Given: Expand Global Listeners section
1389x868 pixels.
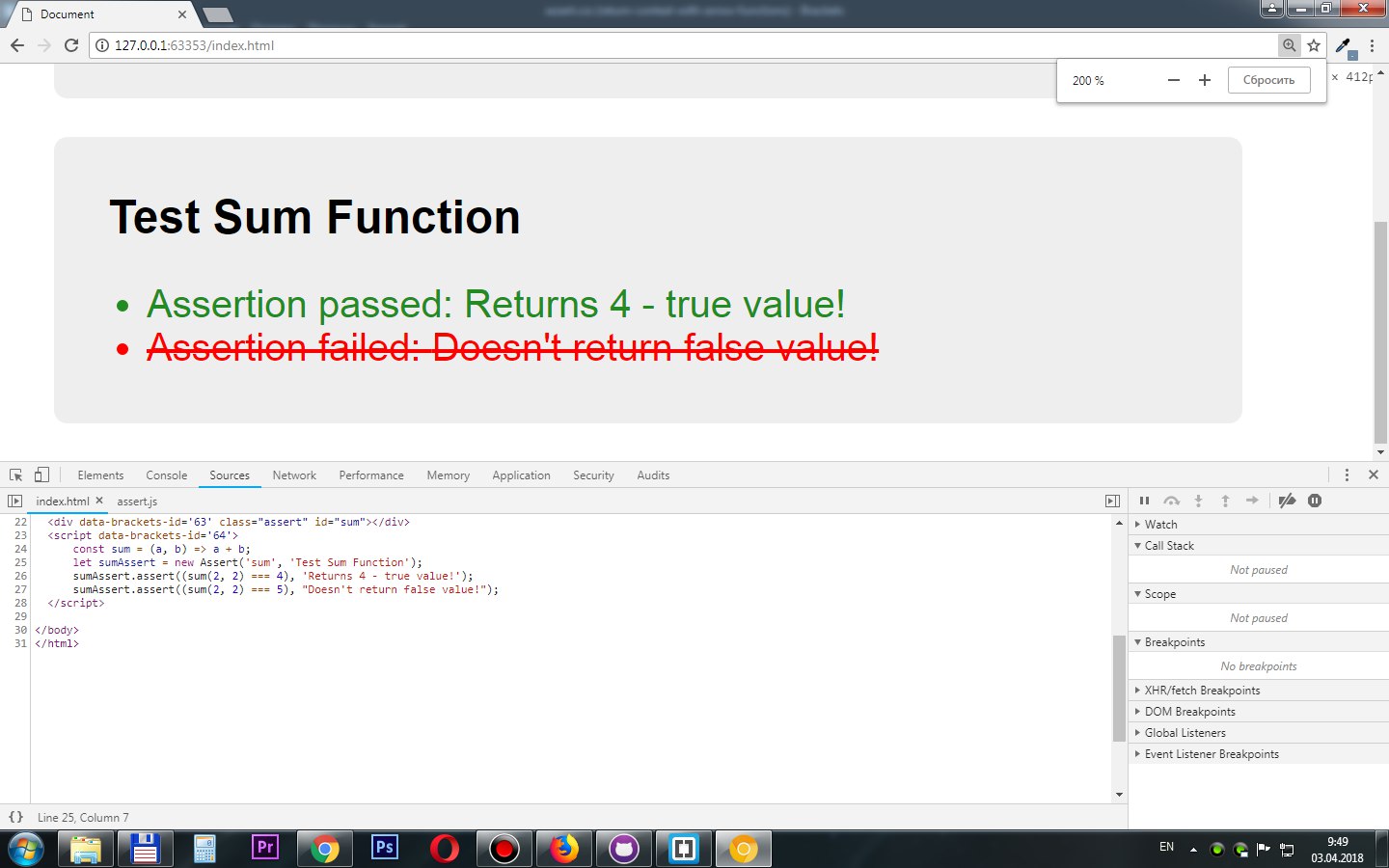Looking at the screenshot, I should (x=1259, y=733).
